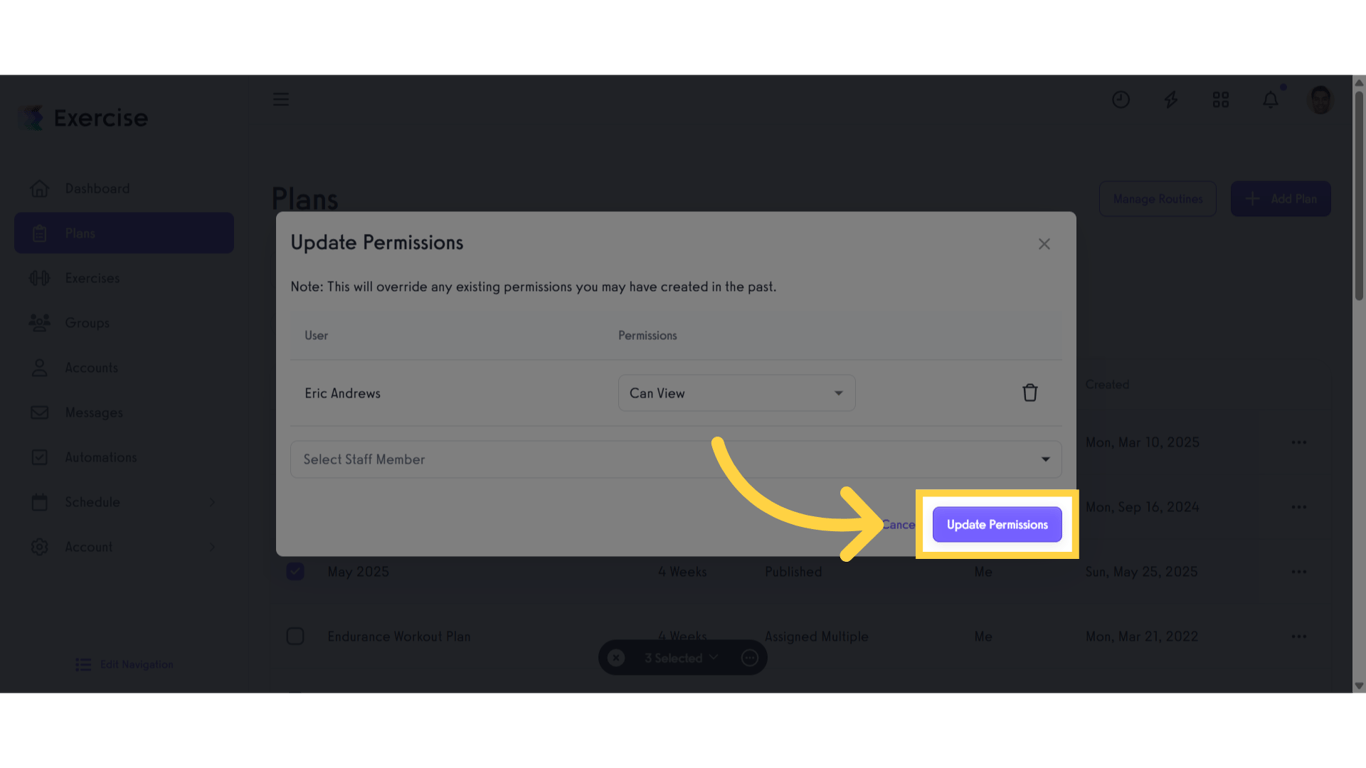The width and height of the screenshot is (1366, 768).
Task: Check the Endurance Workout Plan checkbox
Action: pos(295,636)
